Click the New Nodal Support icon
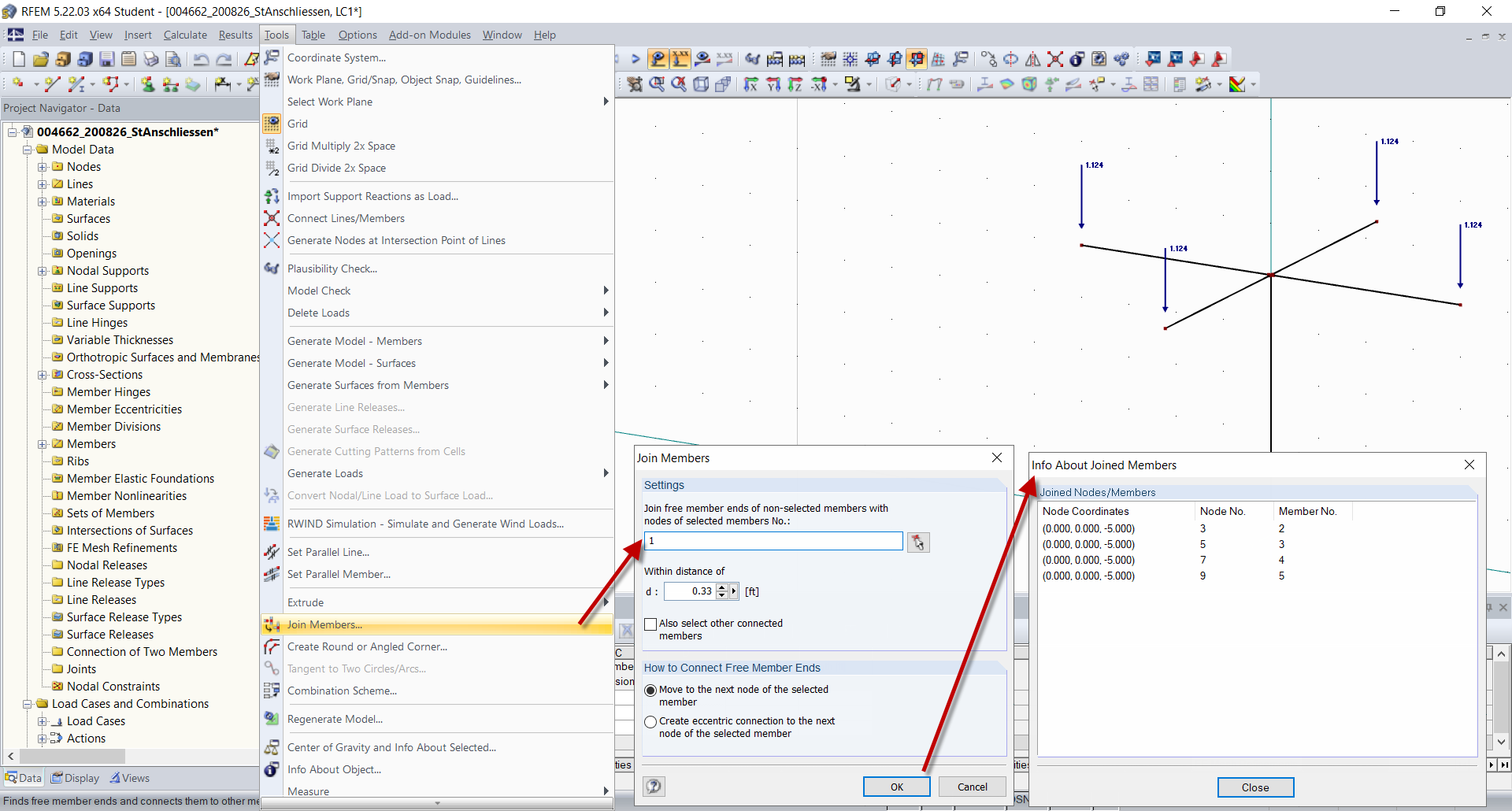Viewport: 1512px width, 811px height. 146,83
